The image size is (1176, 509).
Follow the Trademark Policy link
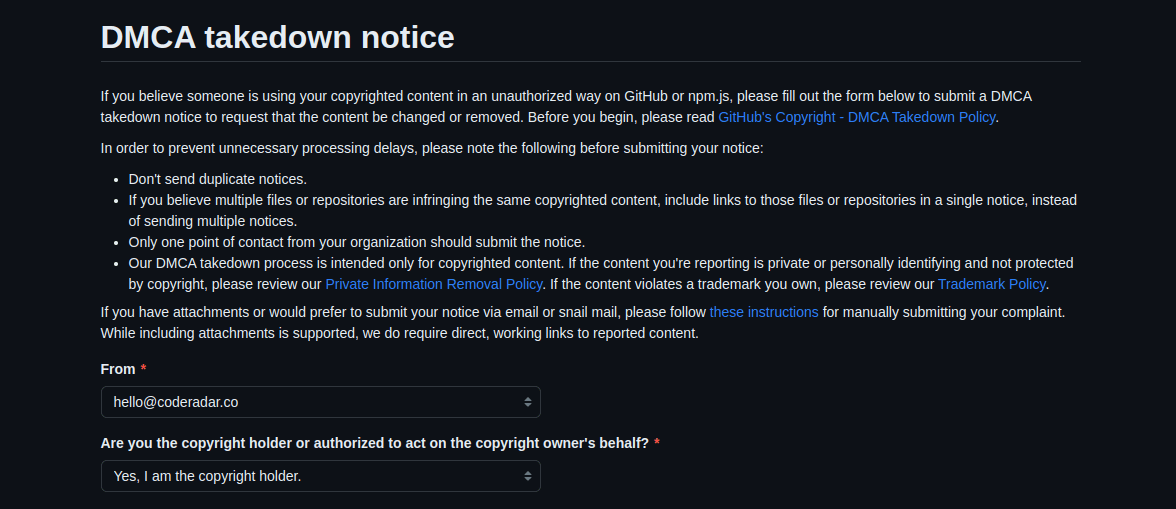point(991,284)
